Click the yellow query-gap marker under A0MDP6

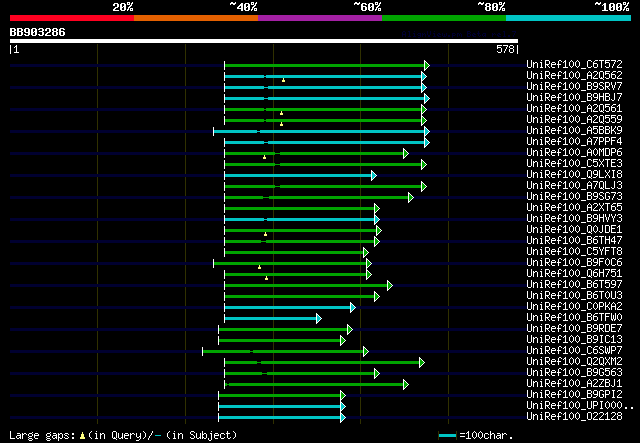(264, 157)
